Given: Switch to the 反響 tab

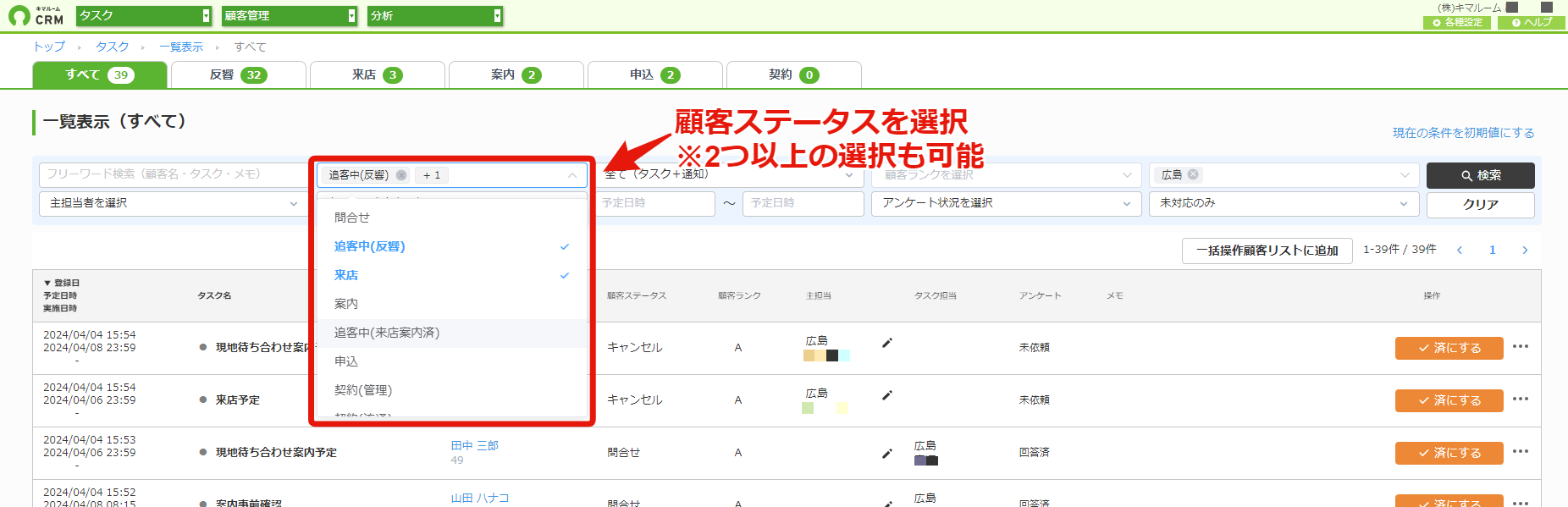Looking at the screenshot, I should coord(239,74).
